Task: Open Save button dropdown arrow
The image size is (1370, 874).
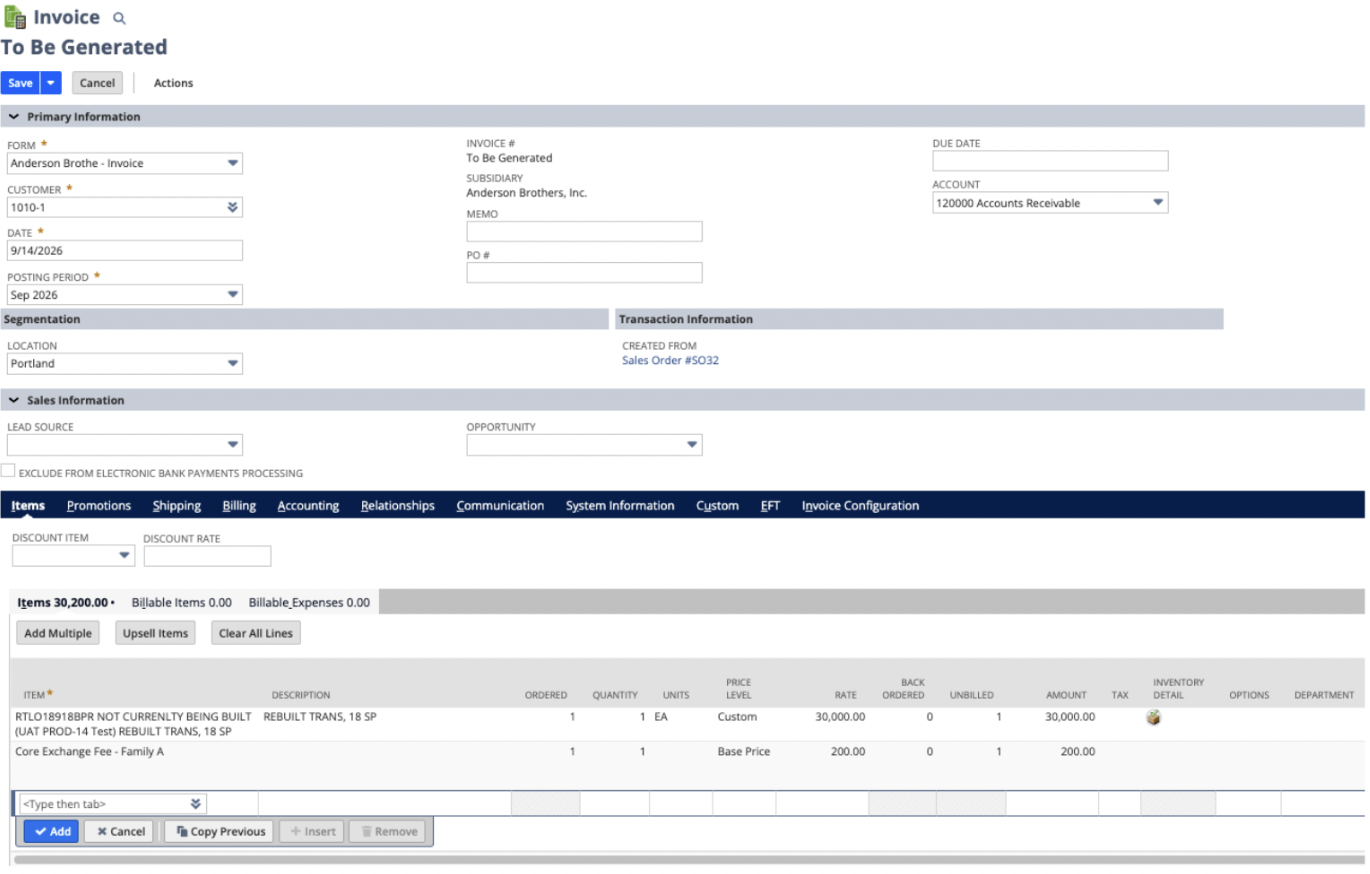Action: (51, 83)
